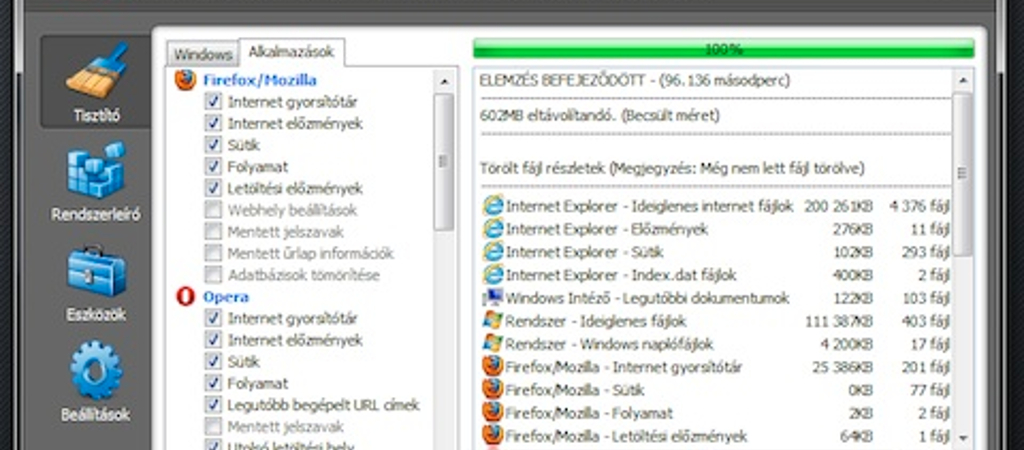Uncheck Firefox Letöltési előzmények checkbox
This screenshot has width=1024, height=450.
pyautogui.click(x=213, y=188)
